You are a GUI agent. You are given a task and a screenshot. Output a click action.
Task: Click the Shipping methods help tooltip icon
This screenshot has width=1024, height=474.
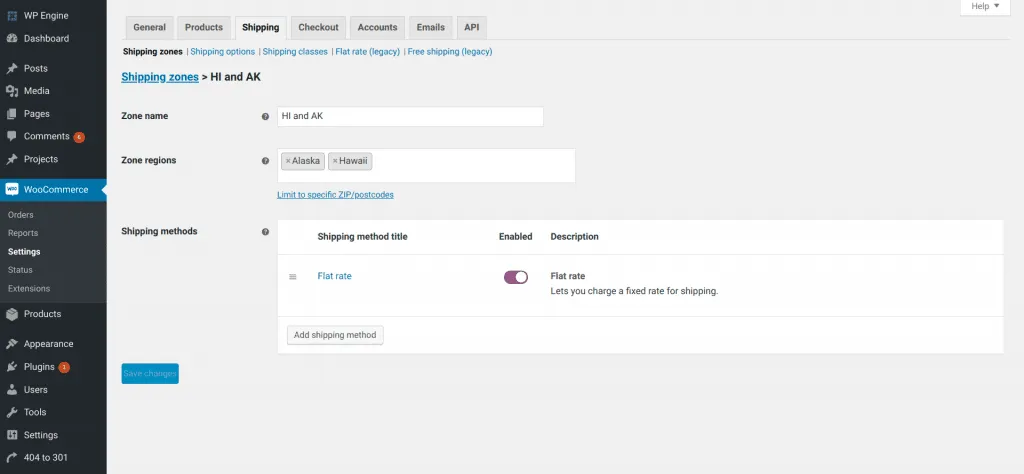pyautogui.click(x=265, y=232)
